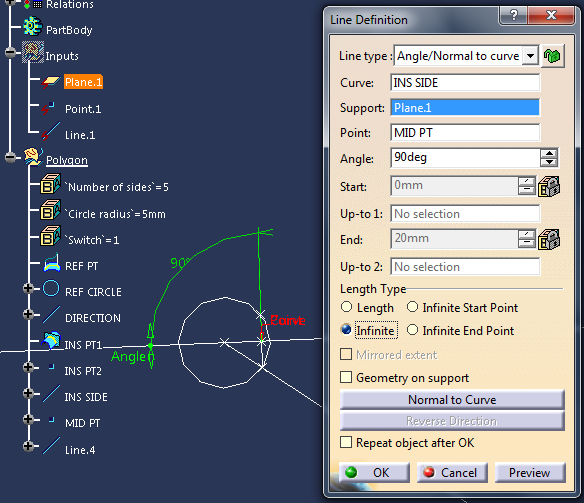The image size is (584, 503).
Task: Decrease the End value stepper
Action: pos(527,243)
